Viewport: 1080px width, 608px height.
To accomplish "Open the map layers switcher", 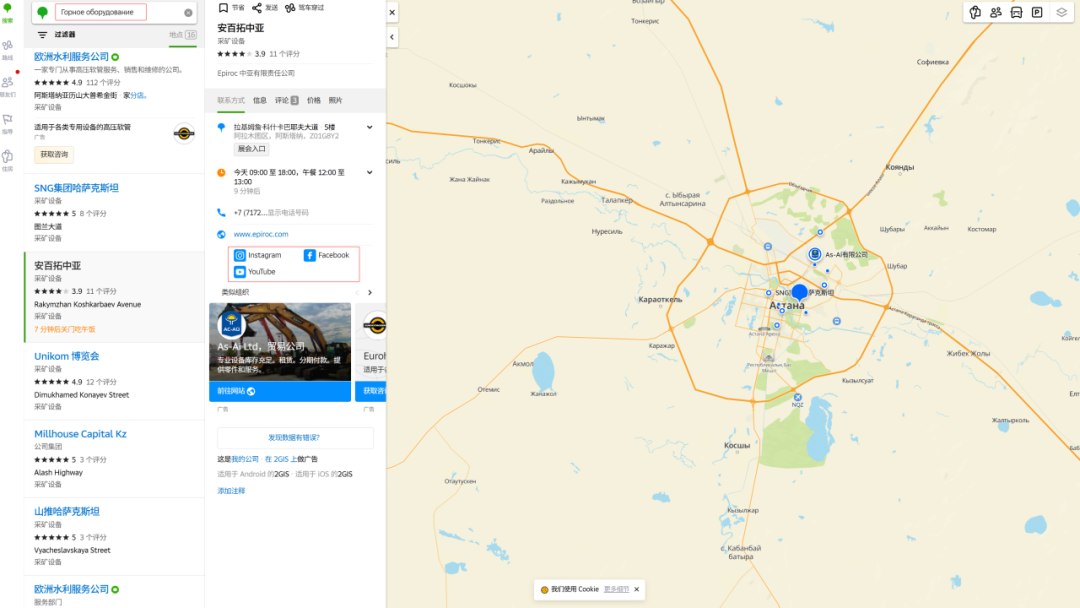I will tap(1061, 12).
